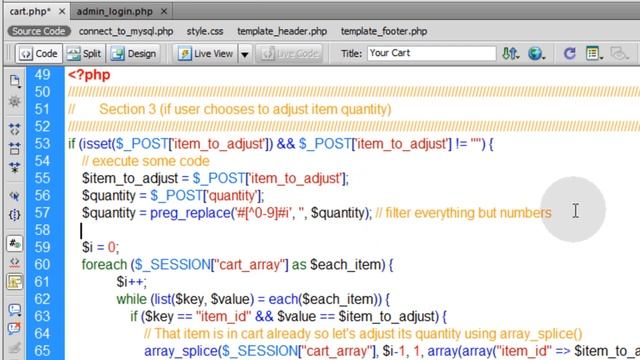Toggle Highlight Invalid Code icon
This screenshot has width=640, height=360.
[15, 262]
